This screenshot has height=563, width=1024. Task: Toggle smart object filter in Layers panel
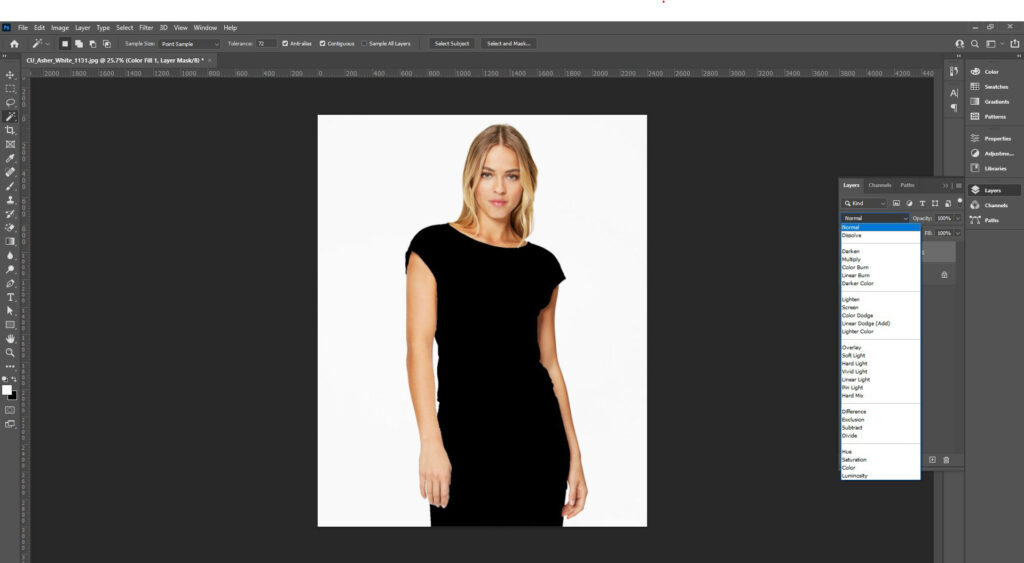[948, 203]
